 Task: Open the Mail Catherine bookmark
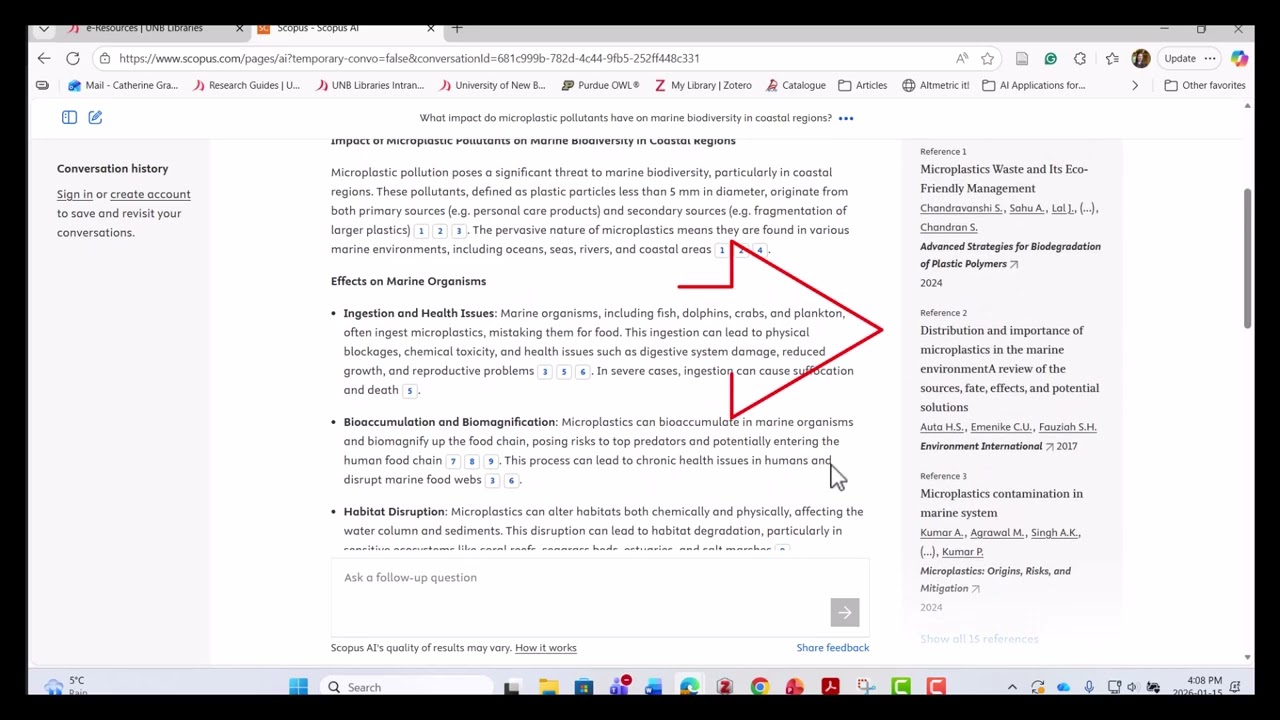122,86
